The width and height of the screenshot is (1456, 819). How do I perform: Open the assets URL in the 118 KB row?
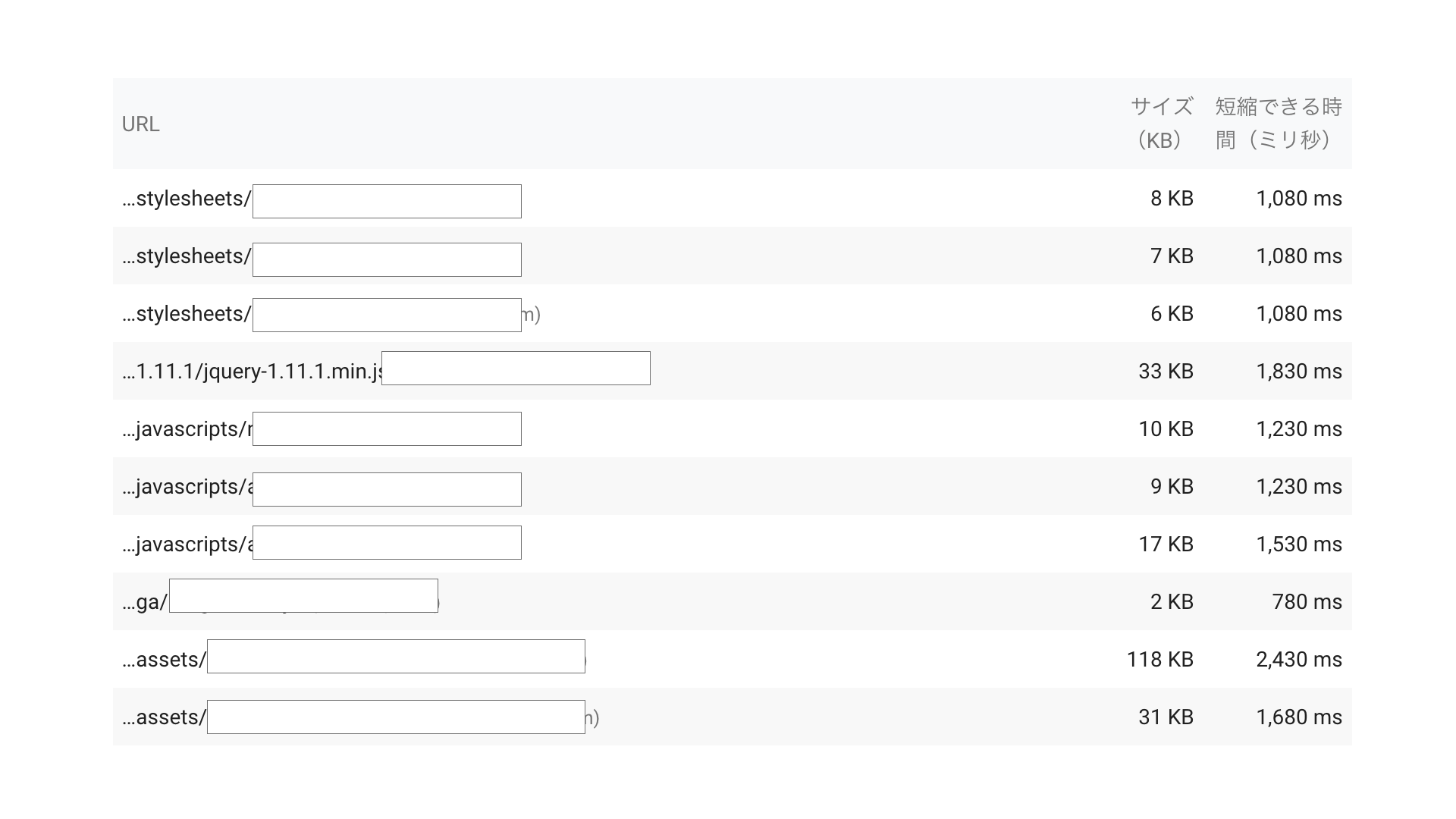[164, 660]
